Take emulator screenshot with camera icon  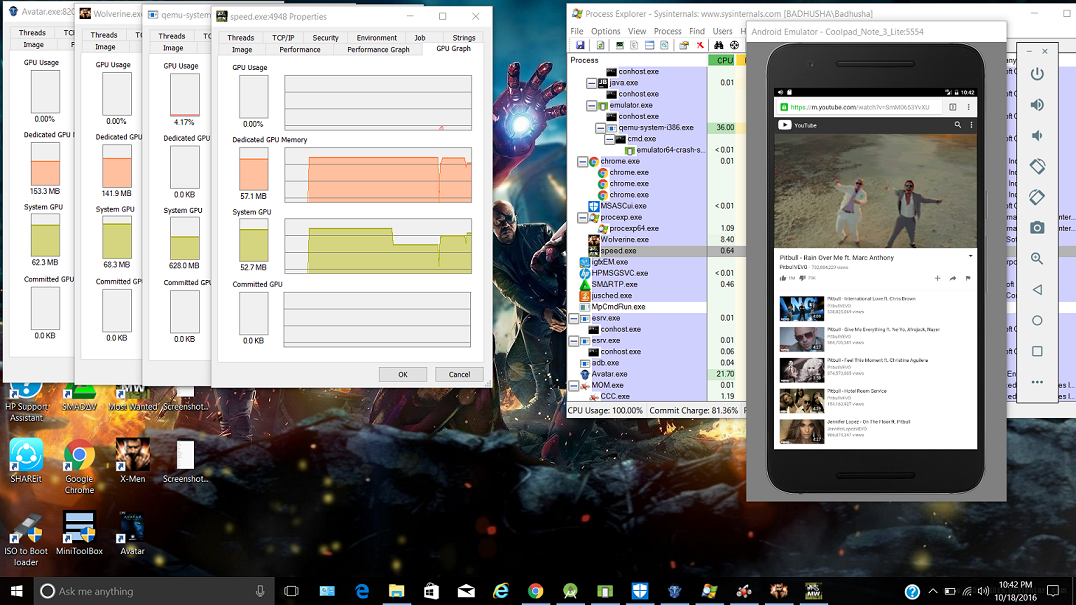1037,228
